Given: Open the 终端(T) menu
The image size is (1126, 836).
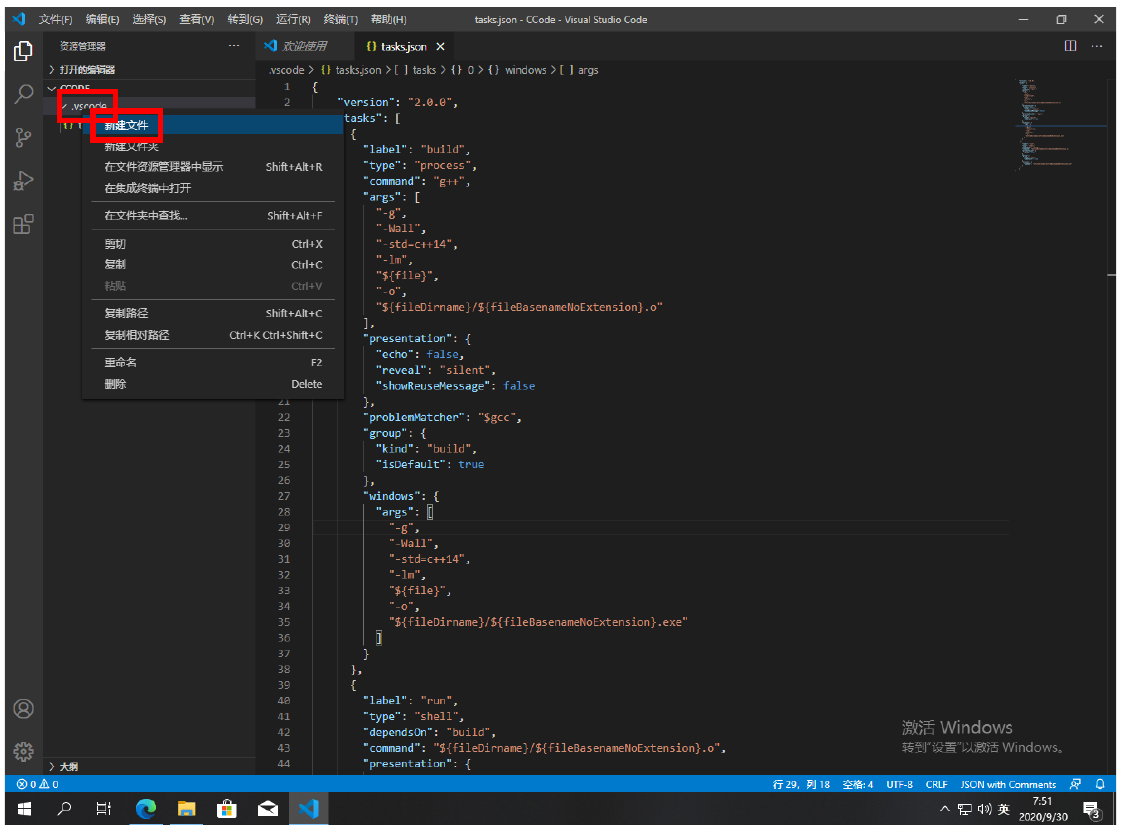Looking at the screenshot, I should coord(341,19).
